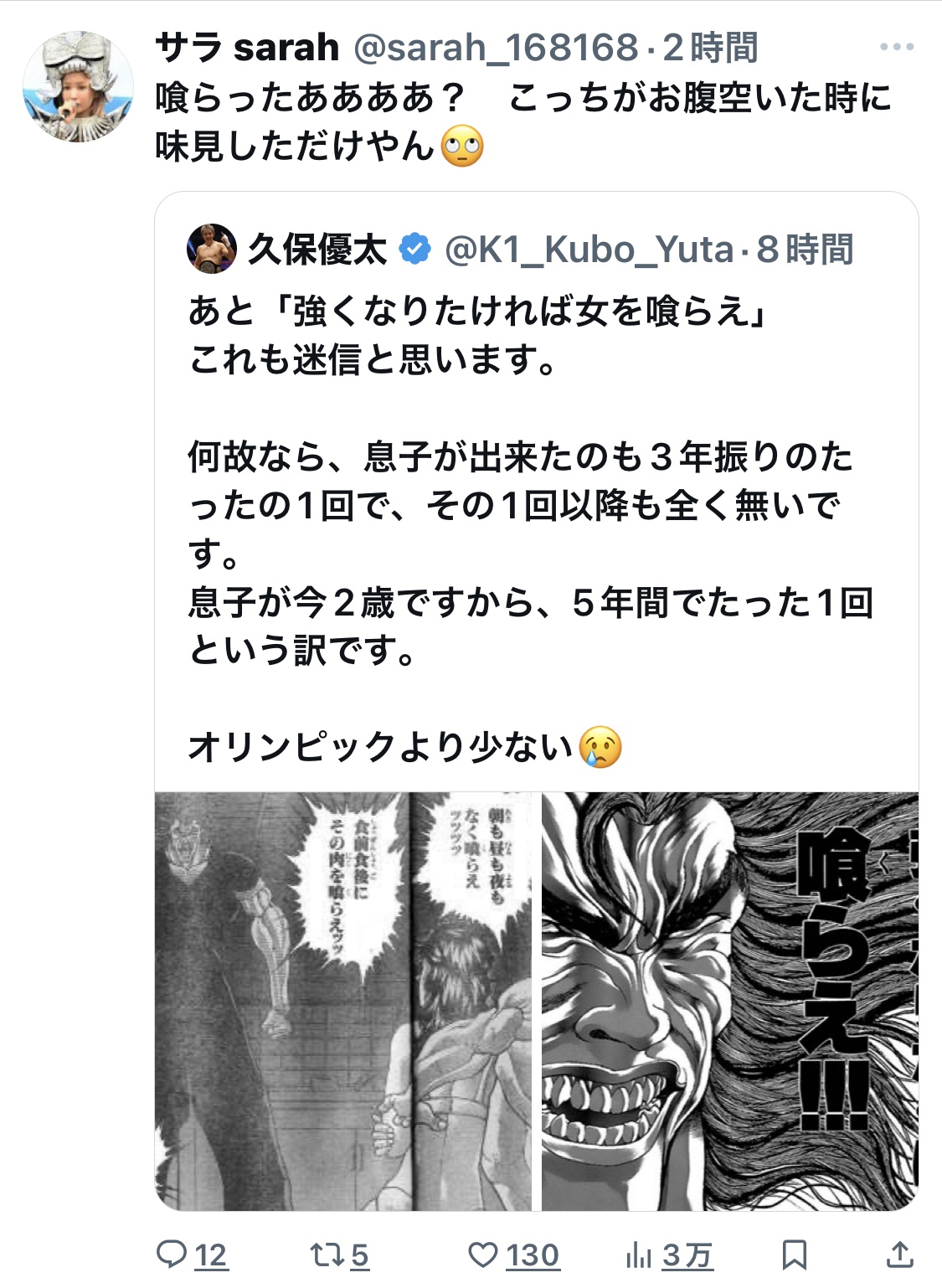Click the 8時間 timestamp of quoted tweet

[x=806, y=250]
